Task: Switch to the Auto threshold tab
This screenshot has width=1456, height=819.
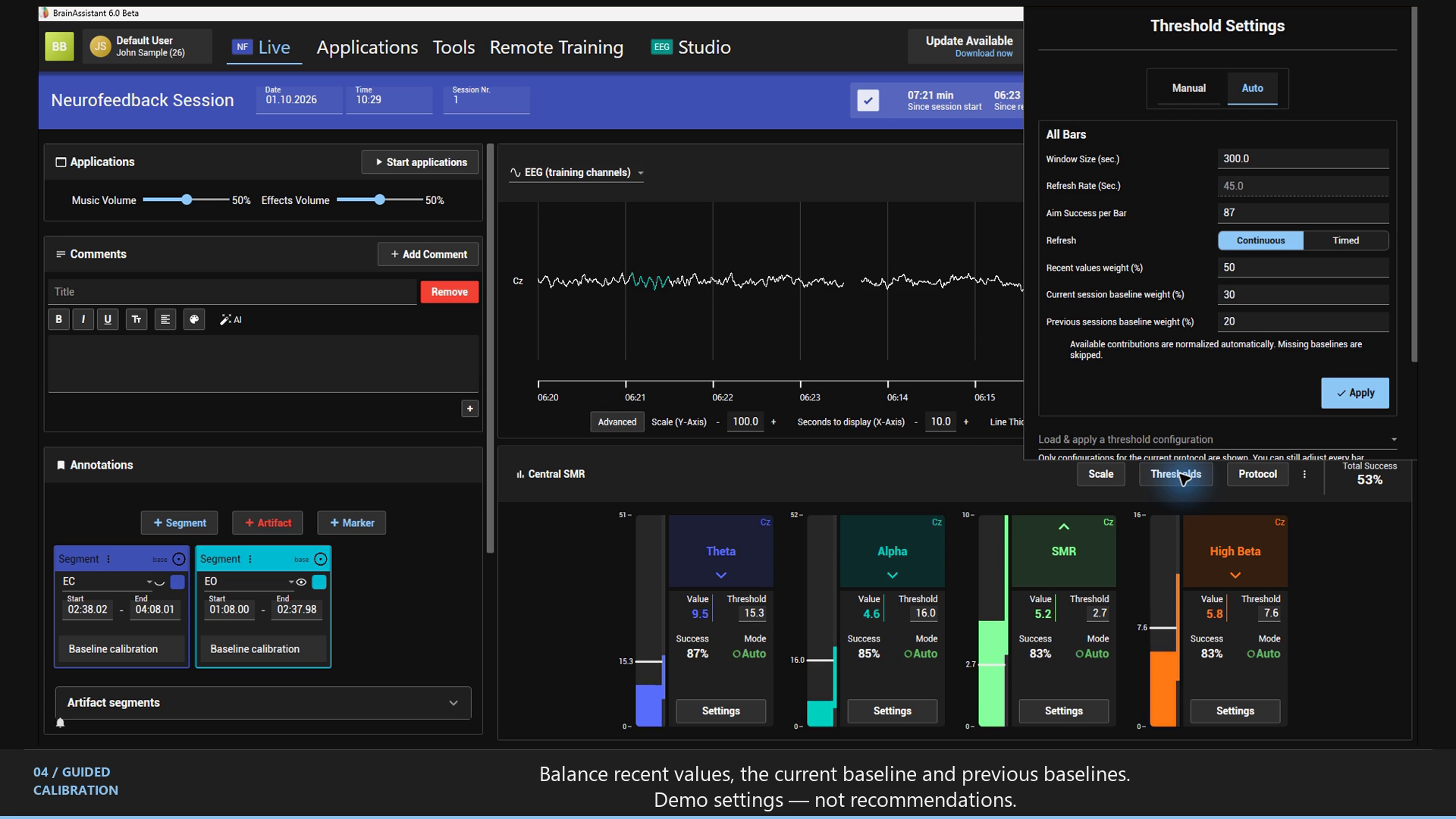Action: point(1252,88)
